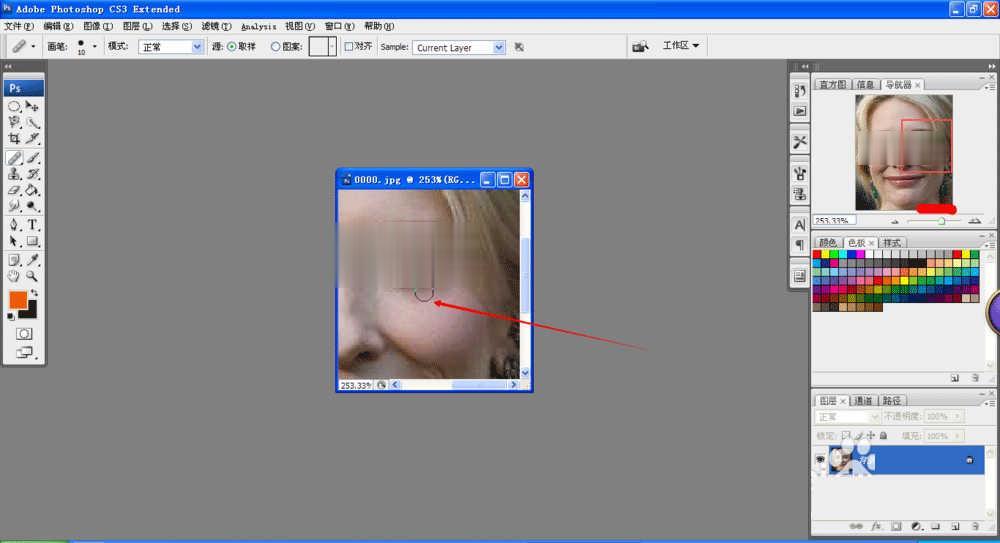
Task: Open the Sample Current Layer dropdown
Action: pyautogui.click(x=459, y=47)
